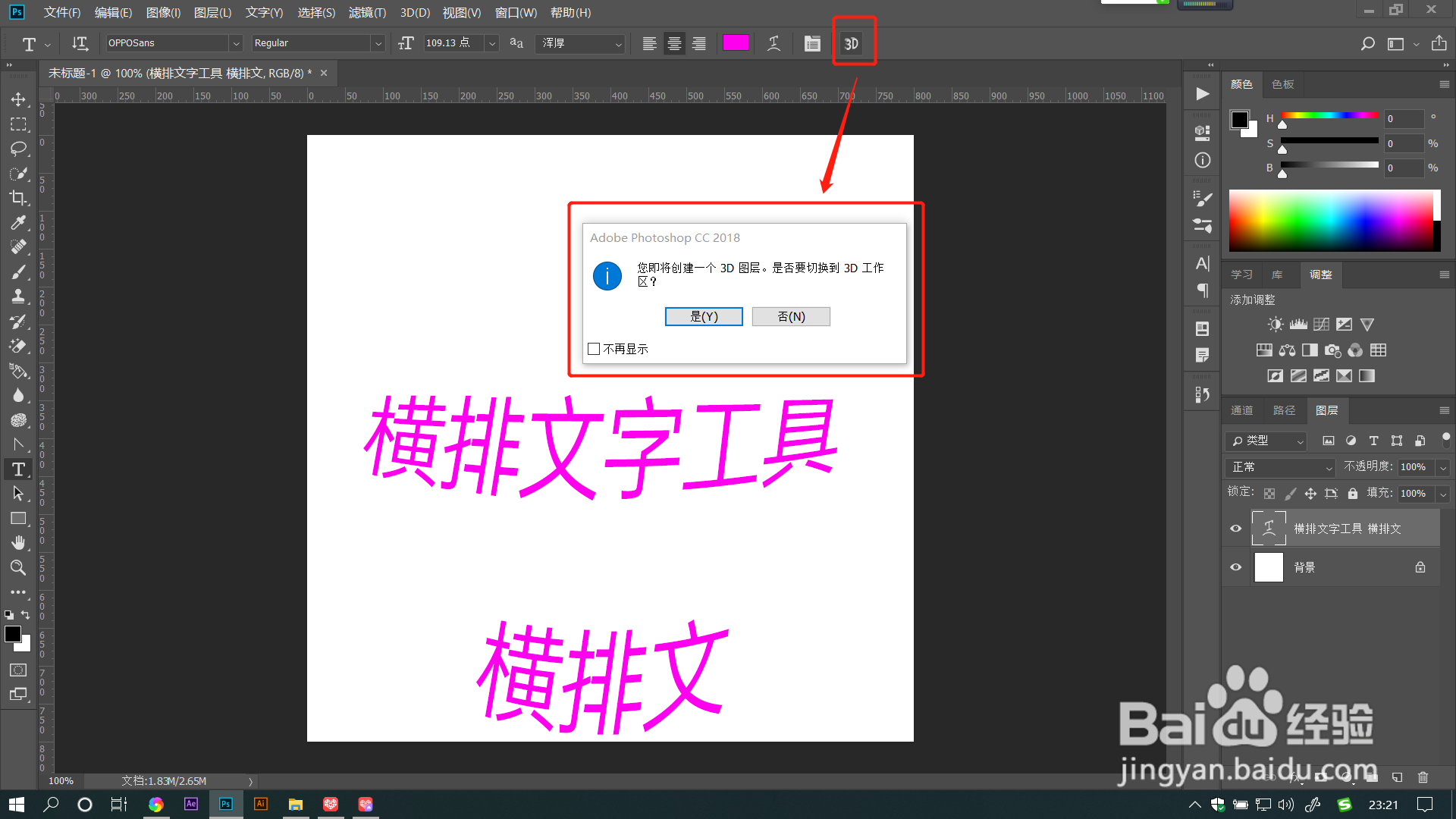Select the Lasso tool
The height and width of the screenshot is (819, 1456).
[18, 149]
